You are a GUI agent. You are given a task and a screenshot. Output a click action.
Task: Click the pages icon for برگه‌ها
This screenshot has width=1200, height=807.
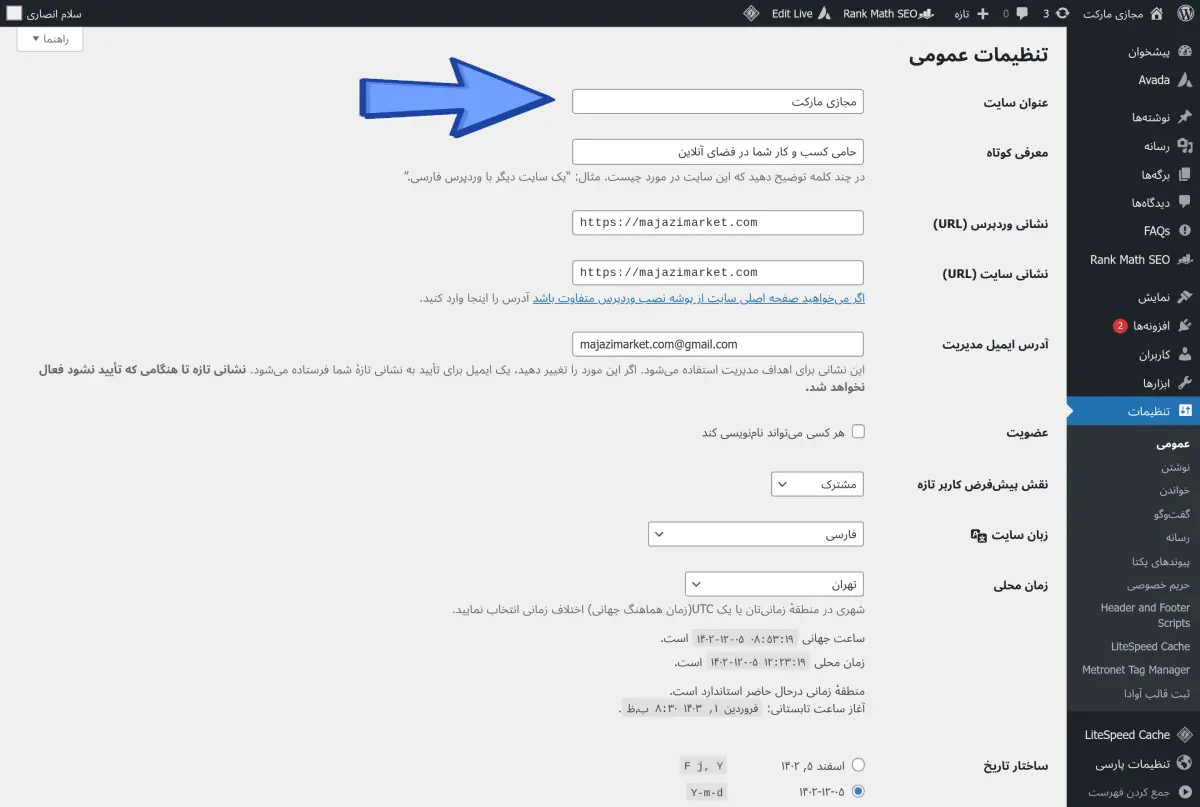(1185, 174)
